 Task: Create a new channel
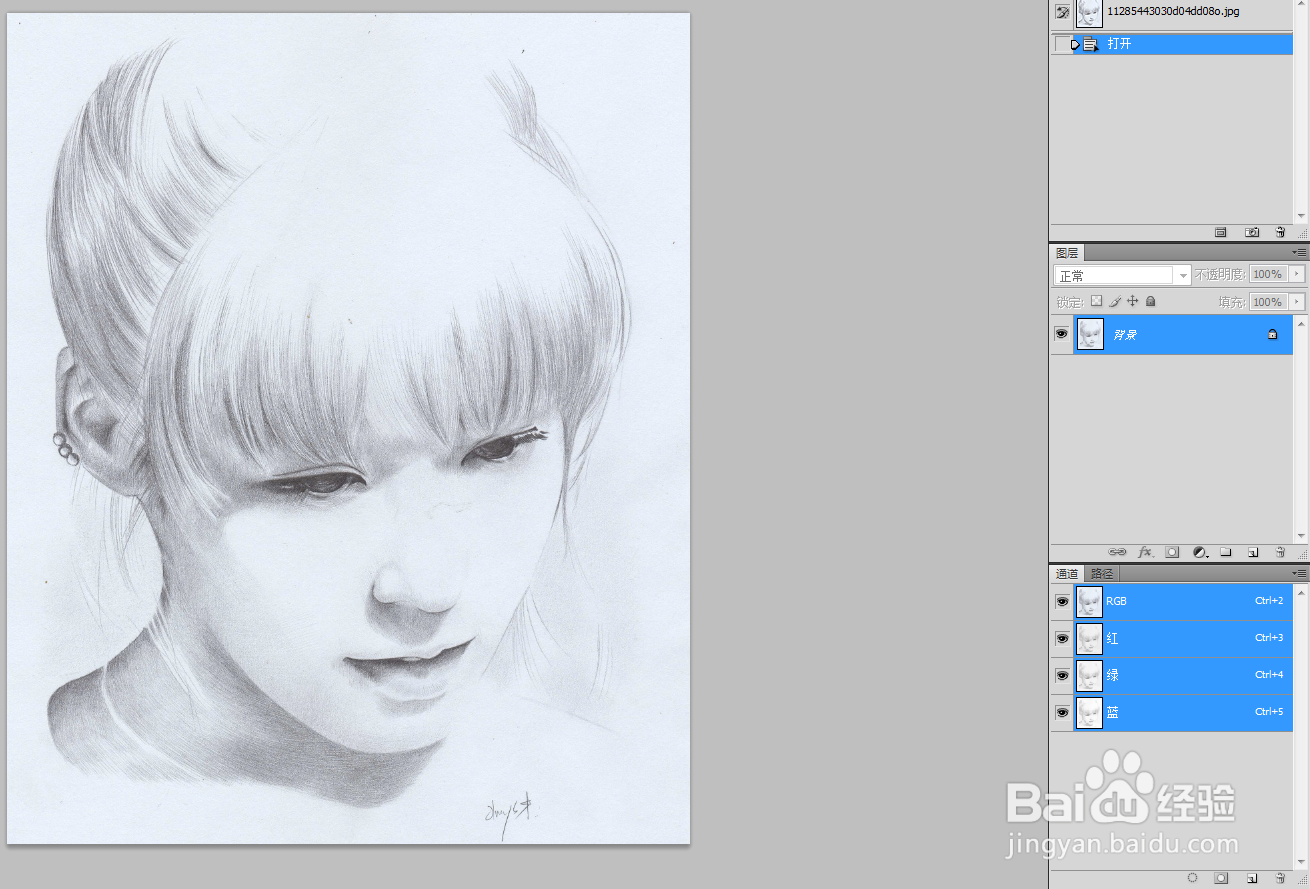1252,878
